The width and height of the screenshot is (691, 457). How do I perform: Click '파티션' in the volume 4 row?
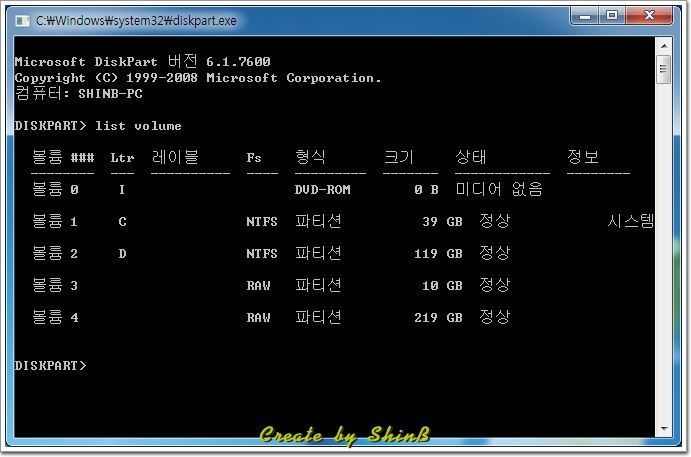(318, 317)
